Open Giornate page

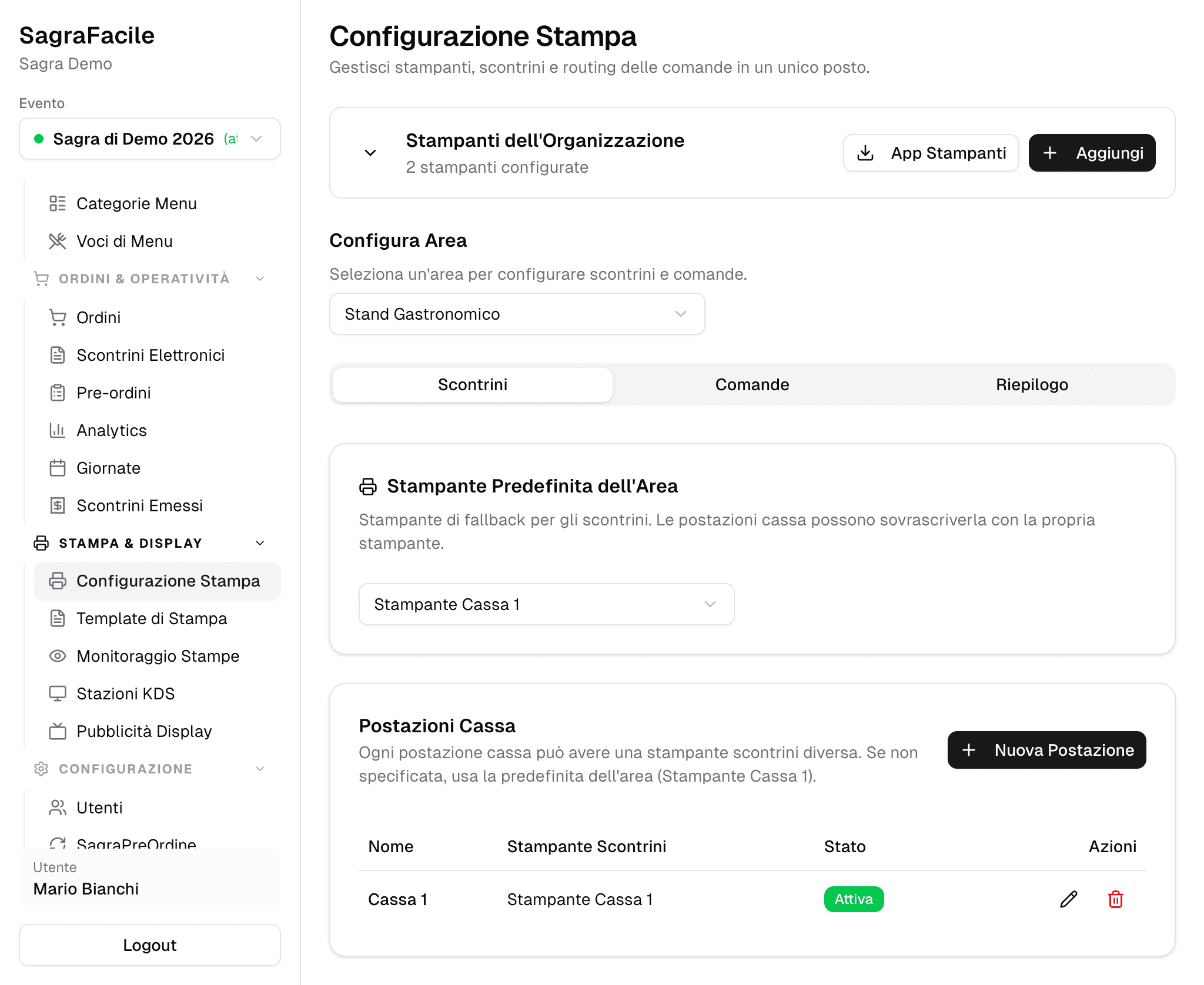pyautogui.click(x=157, y=468)
